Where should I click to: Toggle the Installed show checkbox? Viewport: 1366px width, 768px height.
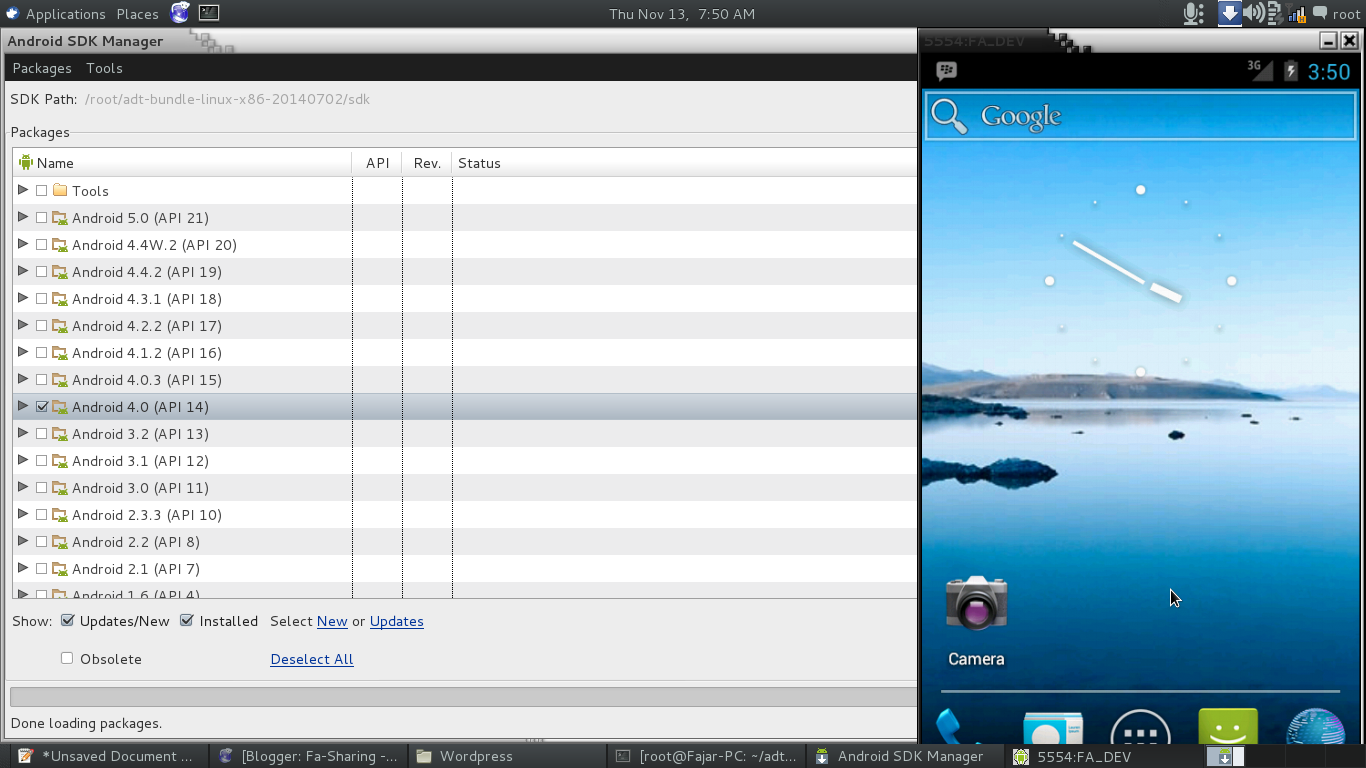click(186, 620)
